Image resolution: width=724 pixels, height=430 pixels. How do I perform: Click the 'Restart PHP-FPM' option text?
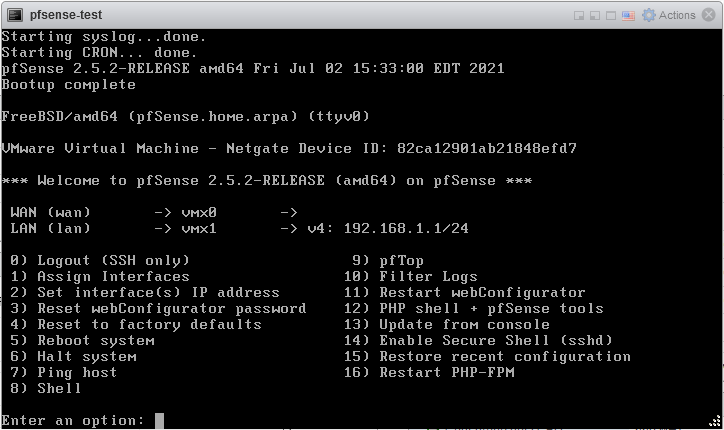[447, 372]
